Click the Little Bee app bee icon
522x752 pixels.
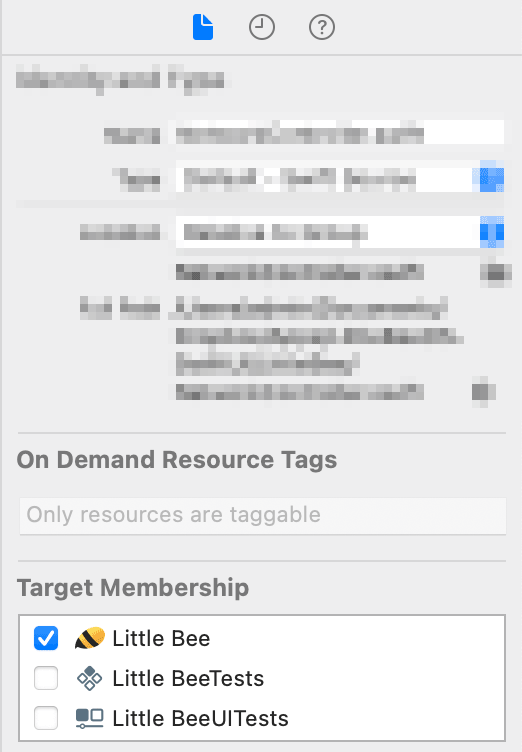(x=90, y=638)
